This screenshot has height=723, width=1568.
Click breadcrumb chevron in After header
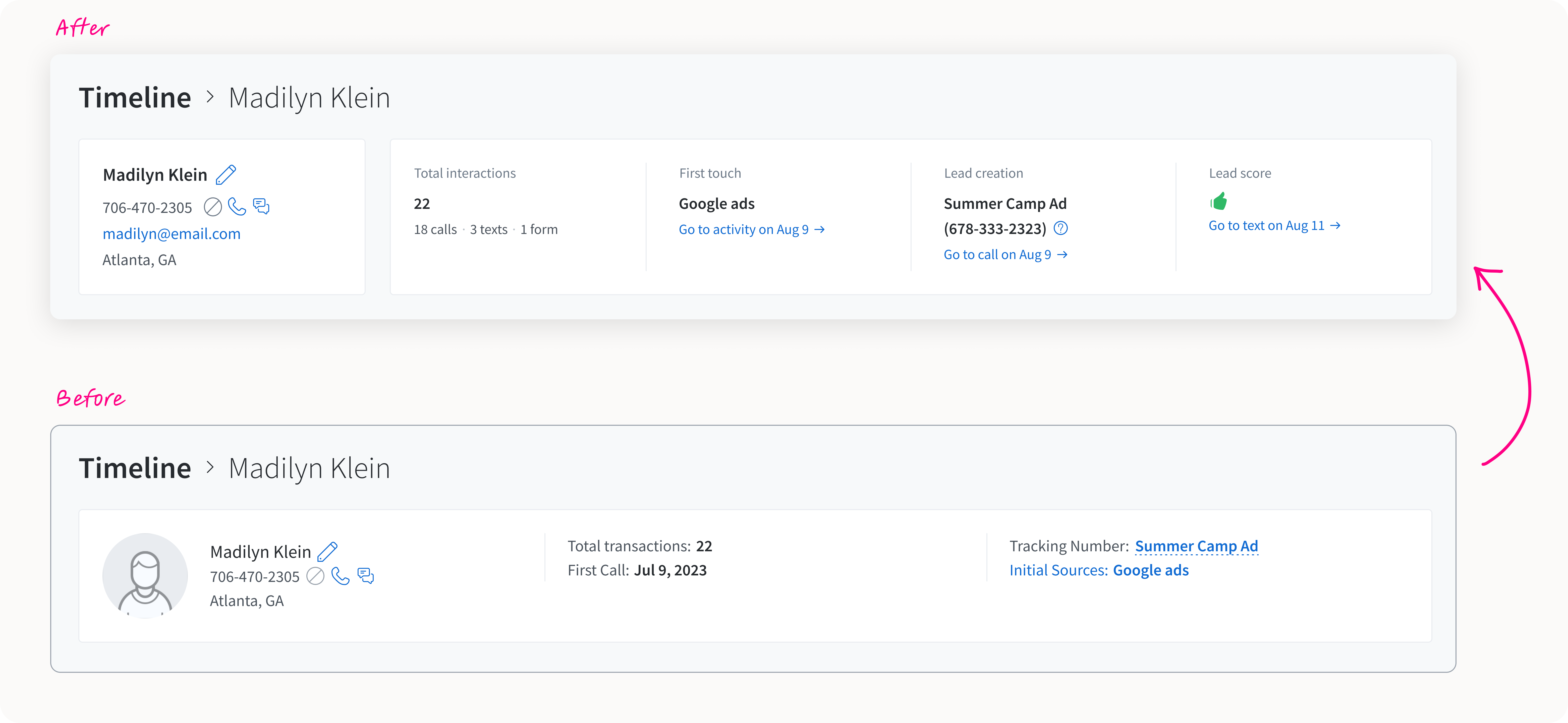click(x=210, y=97)
